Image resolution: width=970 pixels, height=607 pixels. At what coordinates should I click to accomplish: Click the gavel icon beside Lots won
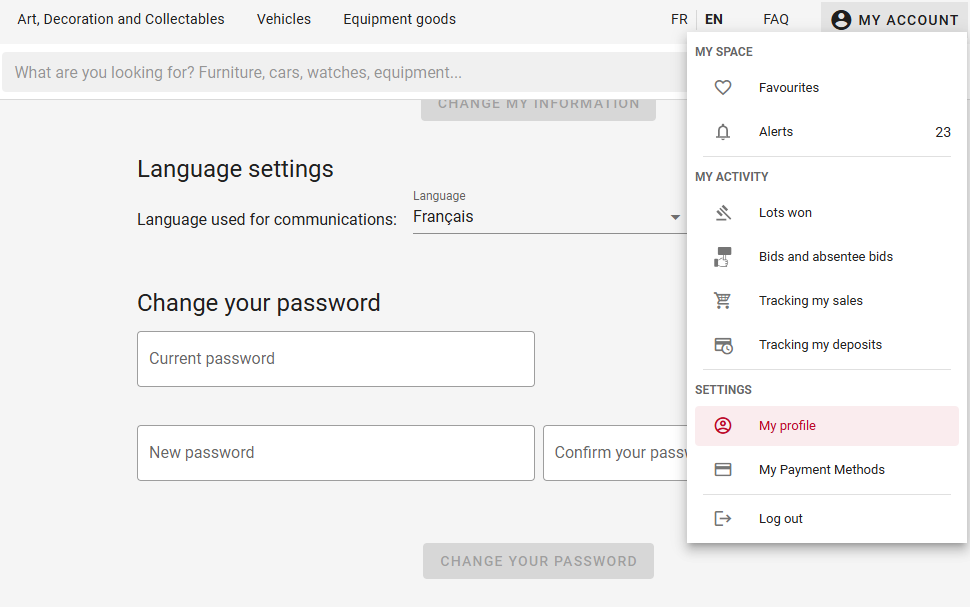point(723,213)
